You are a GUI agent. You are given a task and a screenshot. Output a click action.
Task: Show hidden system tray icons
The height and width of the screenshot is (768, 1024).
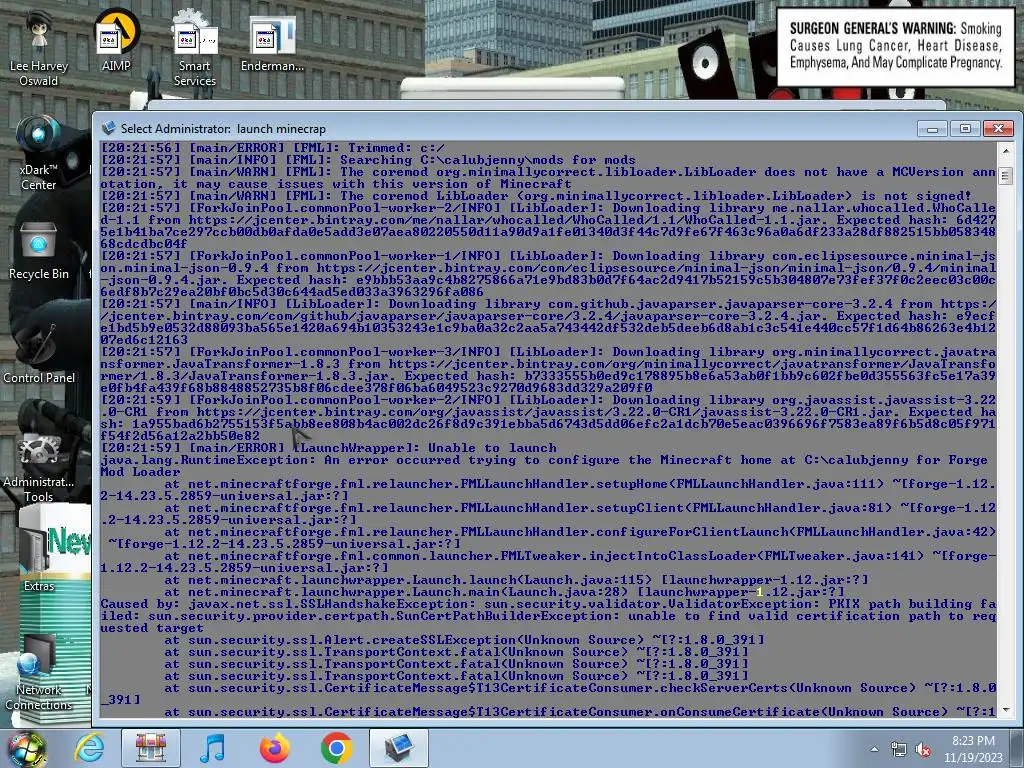874,750
